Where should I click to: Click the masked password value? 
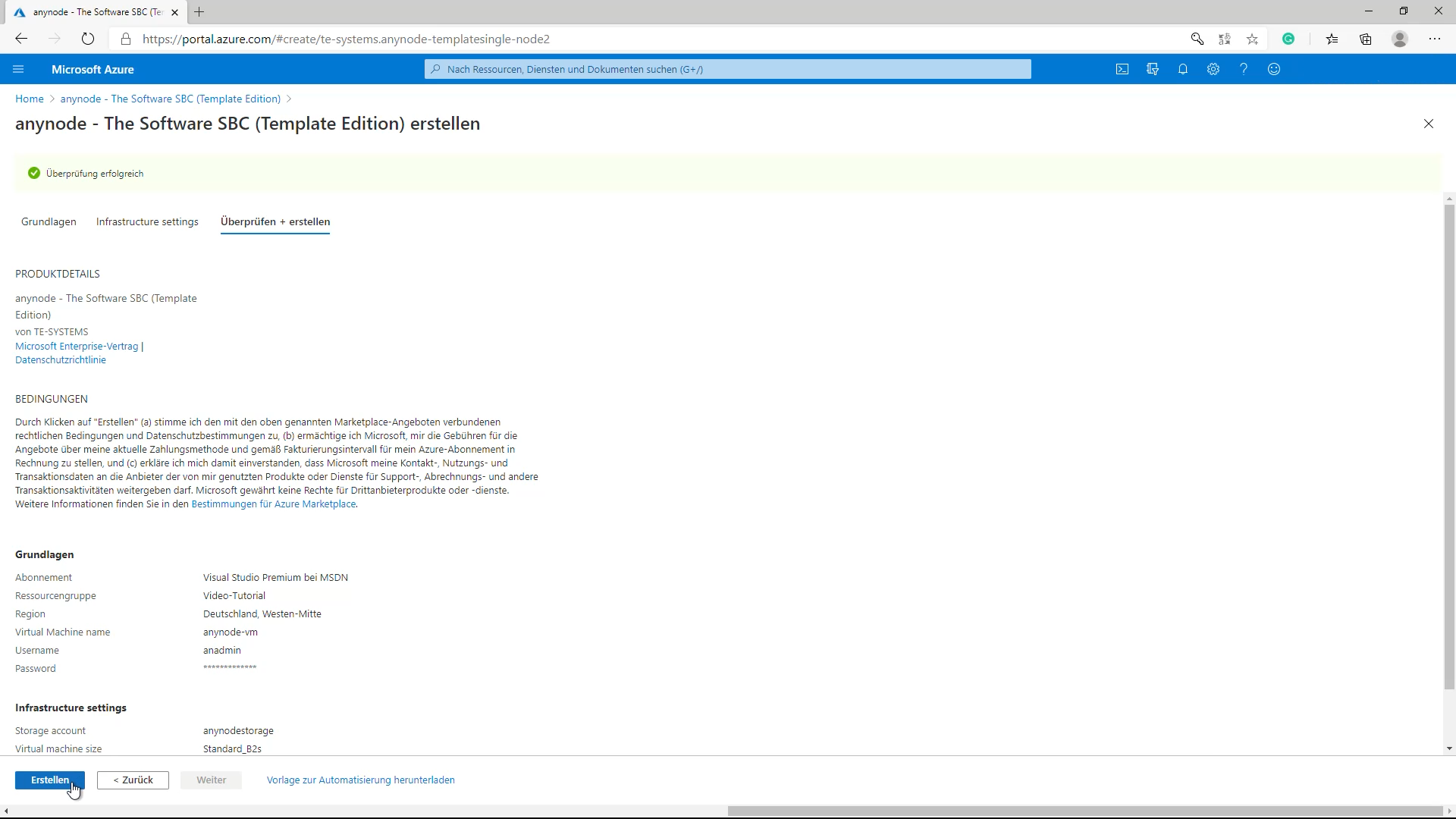tap(230, 668)
